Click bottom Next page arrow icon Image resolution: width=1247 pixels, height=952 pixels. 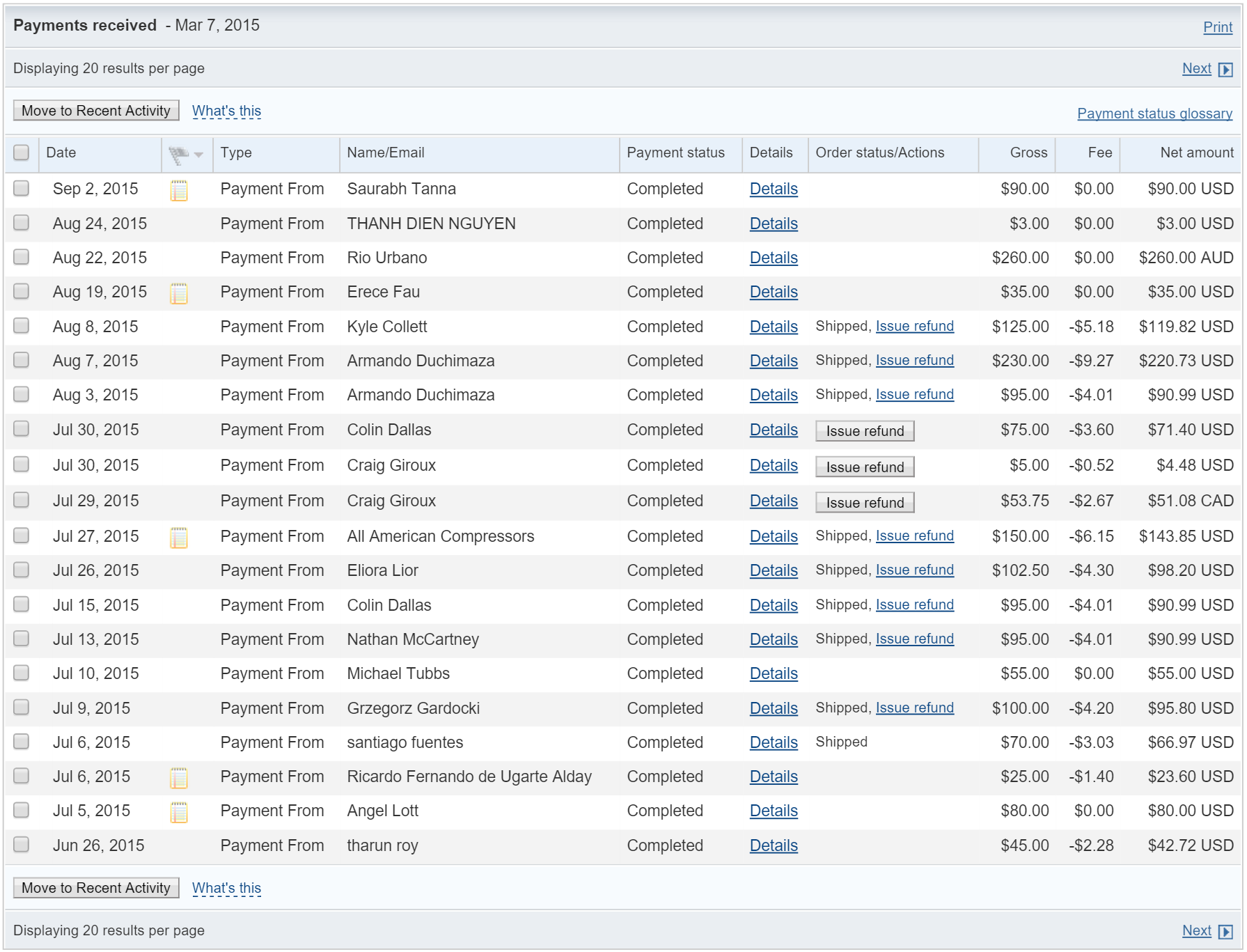[1226, 932]
